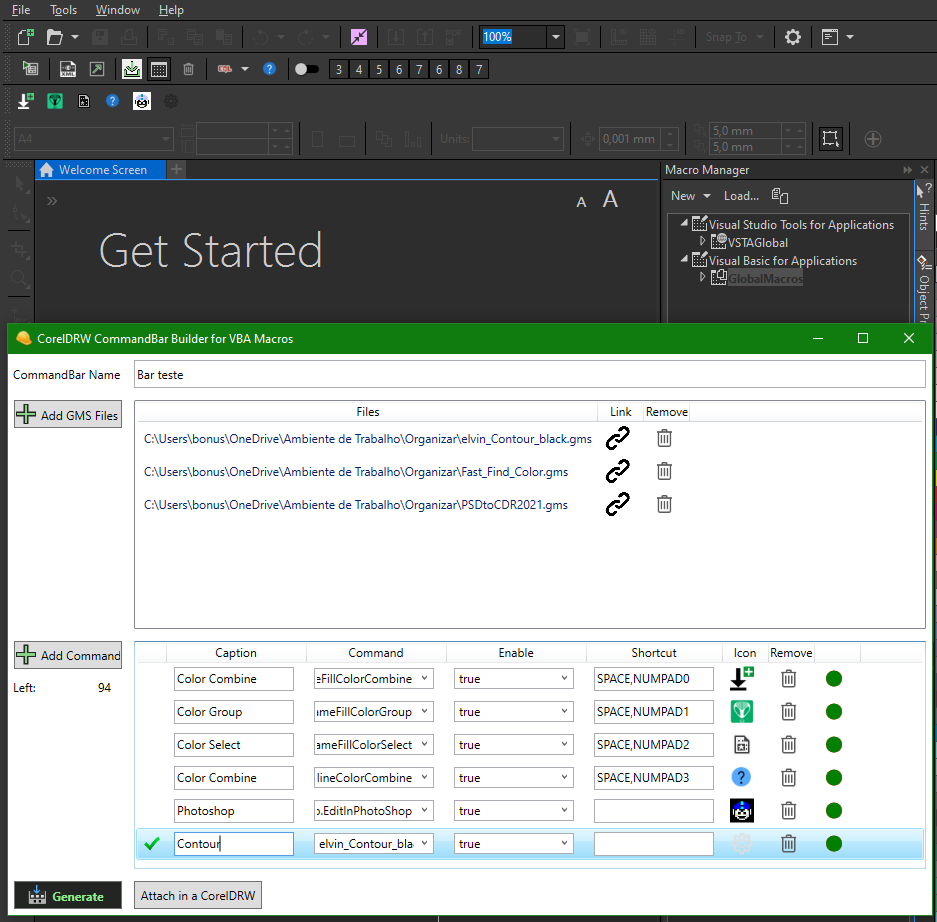Screen dimensions: 937x922
Task: Click the Add Command button
Action: (68, 655)
